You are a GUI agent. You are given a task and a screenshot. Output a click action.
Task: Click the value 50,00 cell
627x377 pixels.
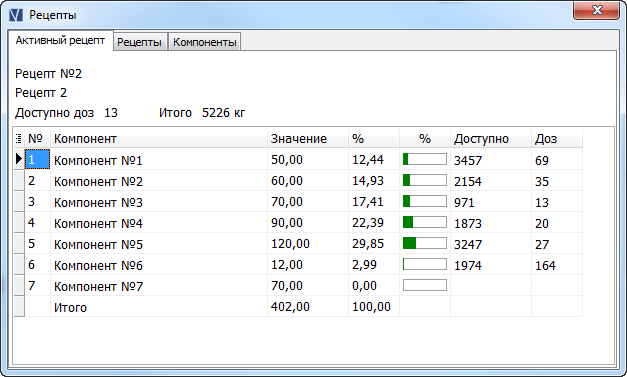[308, 160]
